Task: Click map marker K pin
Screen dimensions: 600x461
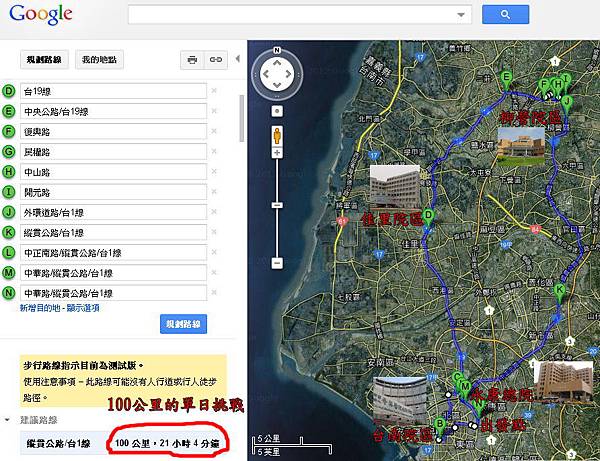Action: point(559,293)
